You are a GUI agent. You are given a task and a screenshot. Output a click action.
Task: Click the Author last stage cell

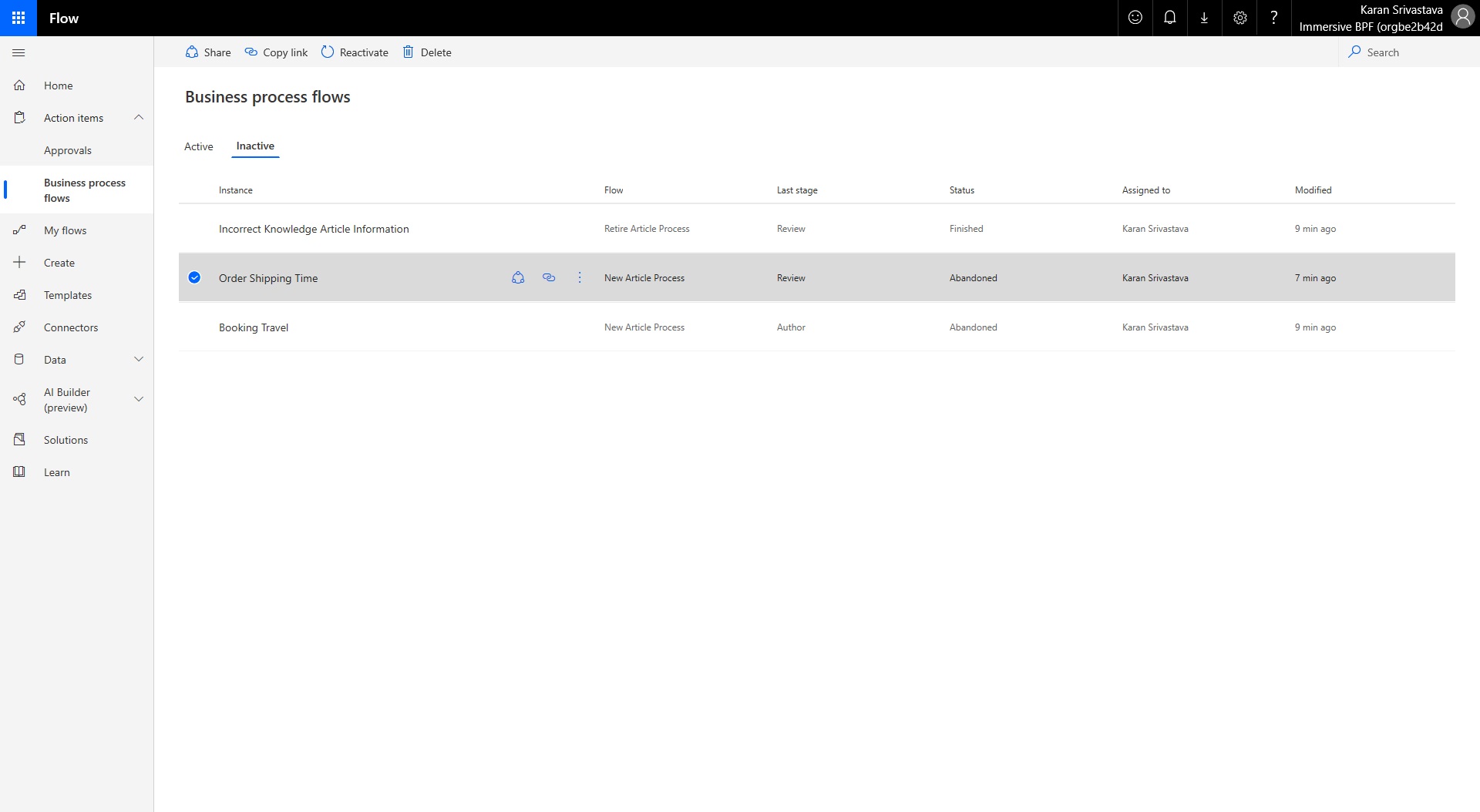click(791, 327)
